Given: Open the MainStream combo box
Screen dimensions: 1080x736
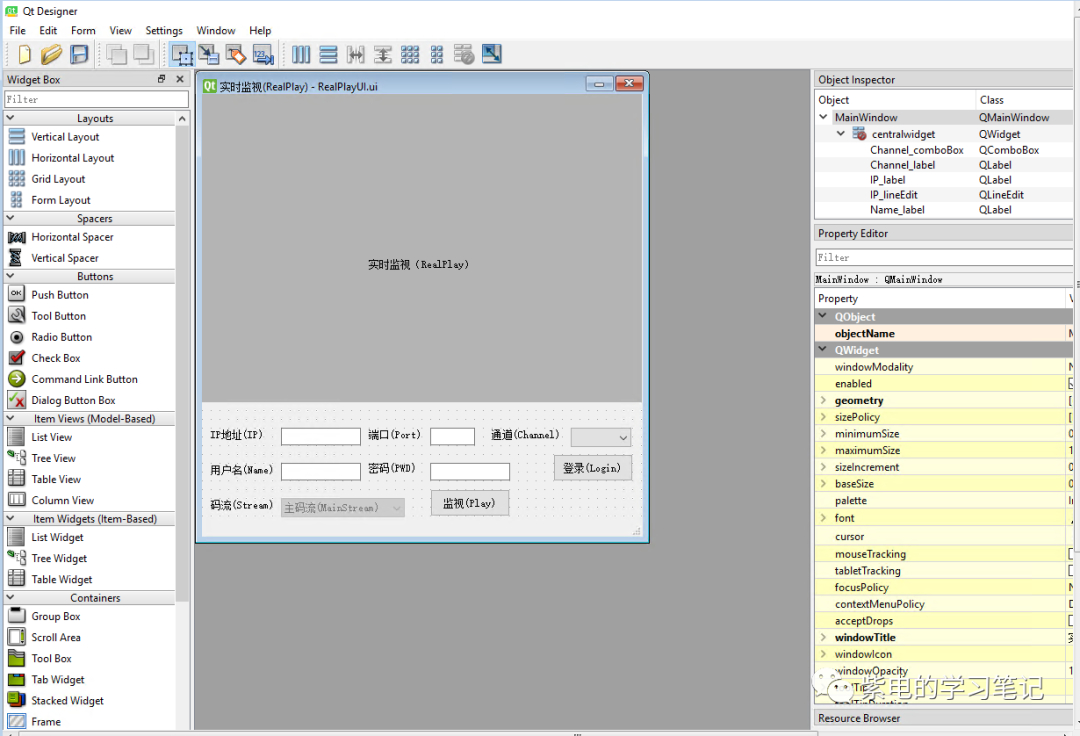Looking at the screenshot, I should click(342, 507).
